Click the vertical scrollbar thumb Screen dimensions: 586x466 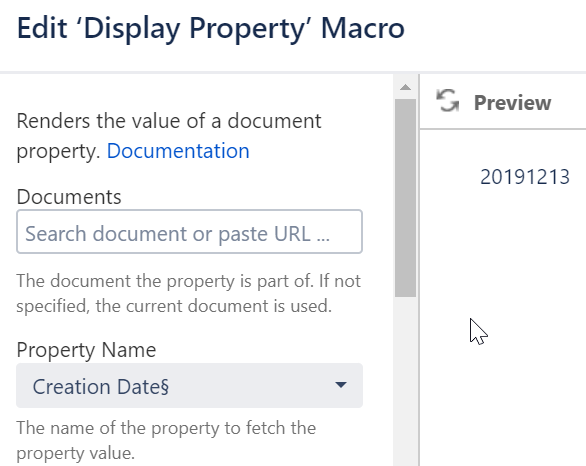click(405, 198)
